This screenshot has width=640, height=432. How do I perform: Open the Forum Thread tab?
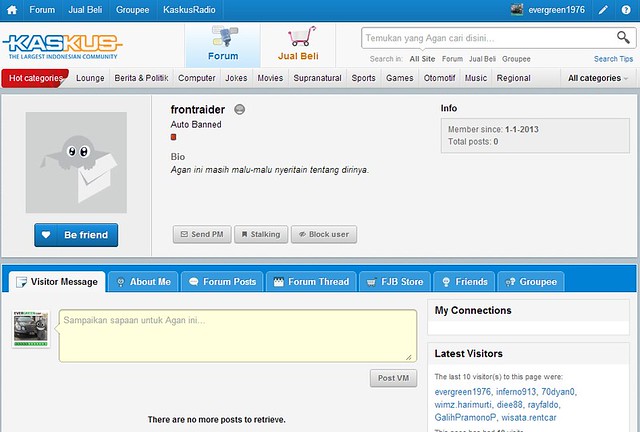tap(310, 282)
